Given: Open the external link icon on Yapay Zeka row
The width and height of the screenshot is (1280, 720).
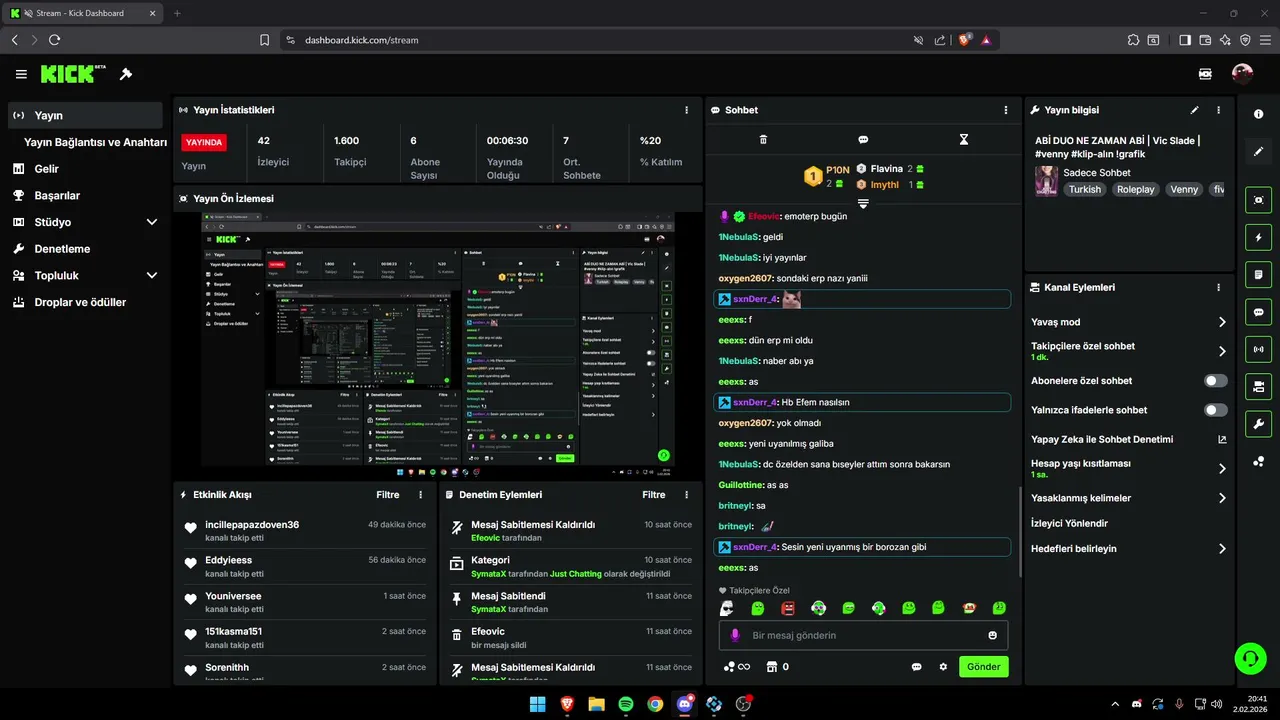Looking at the screenshot, I should (1222, 439).
